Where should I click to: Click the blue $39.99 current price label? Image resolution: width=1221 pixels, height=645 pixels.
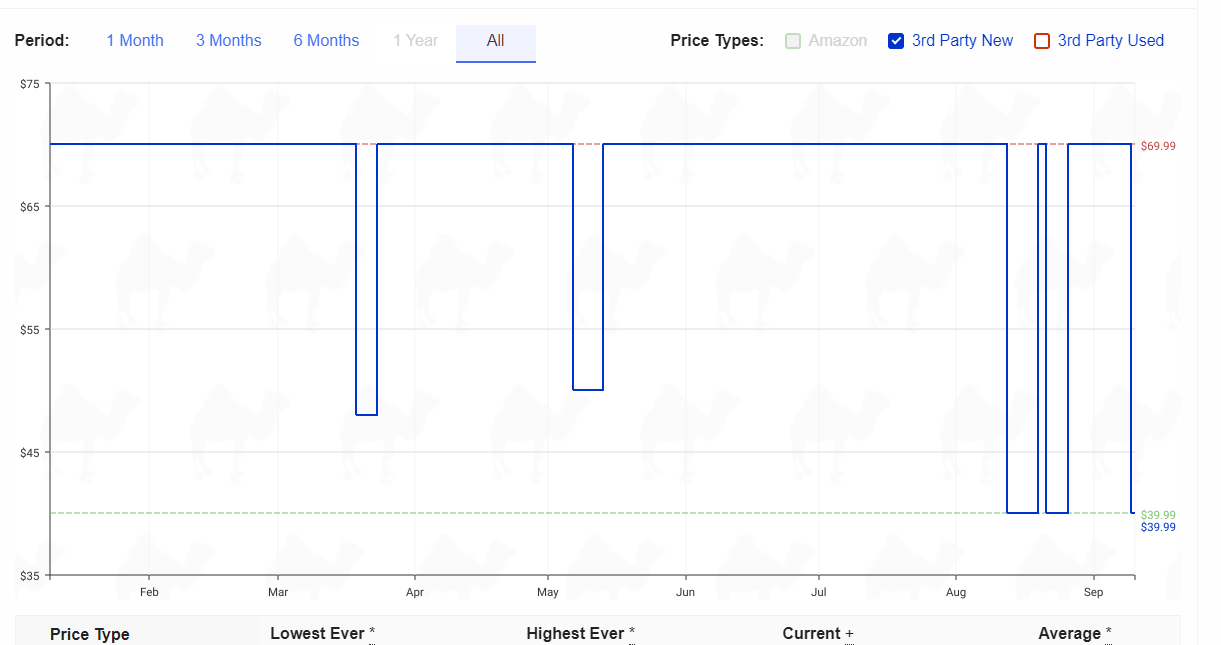(x=1158, y=527)
